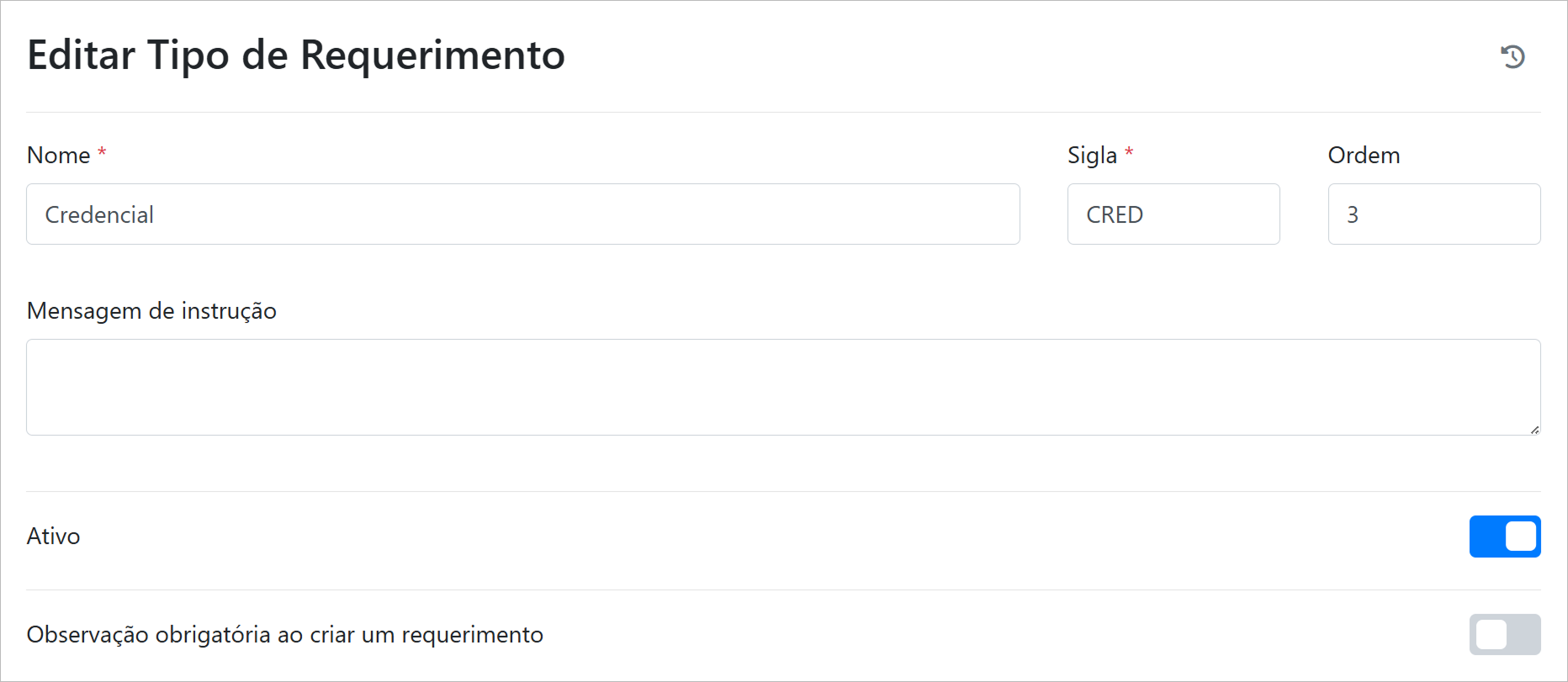The width and height of the screenshot is (1568, 682).
Task: Click the Nome field containing Credencial
Action: [522, 214]
